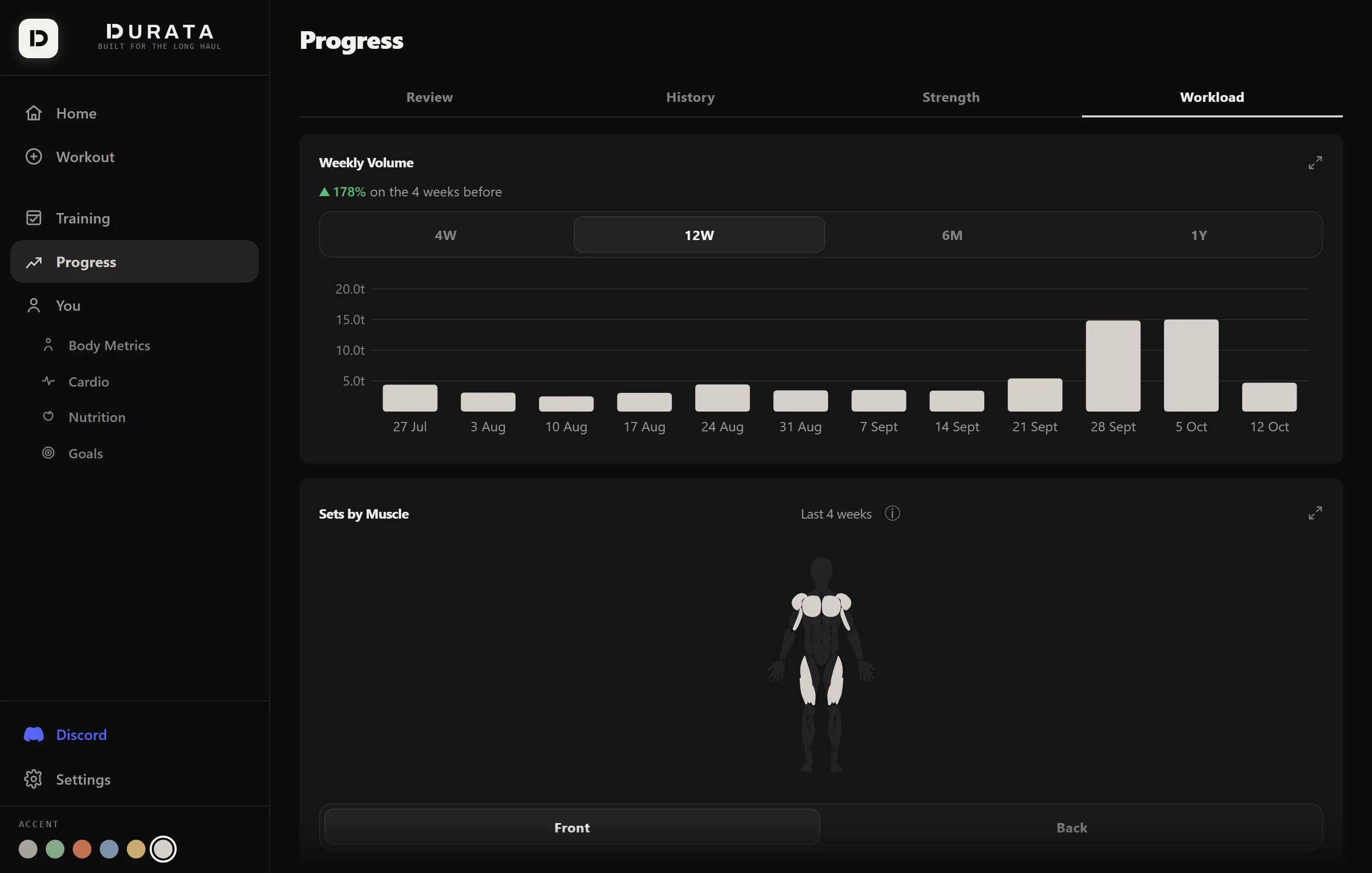Pick the orange accent color
Image resolution: width=1372 pixels, height=873 pixels.
pos(82,849)
